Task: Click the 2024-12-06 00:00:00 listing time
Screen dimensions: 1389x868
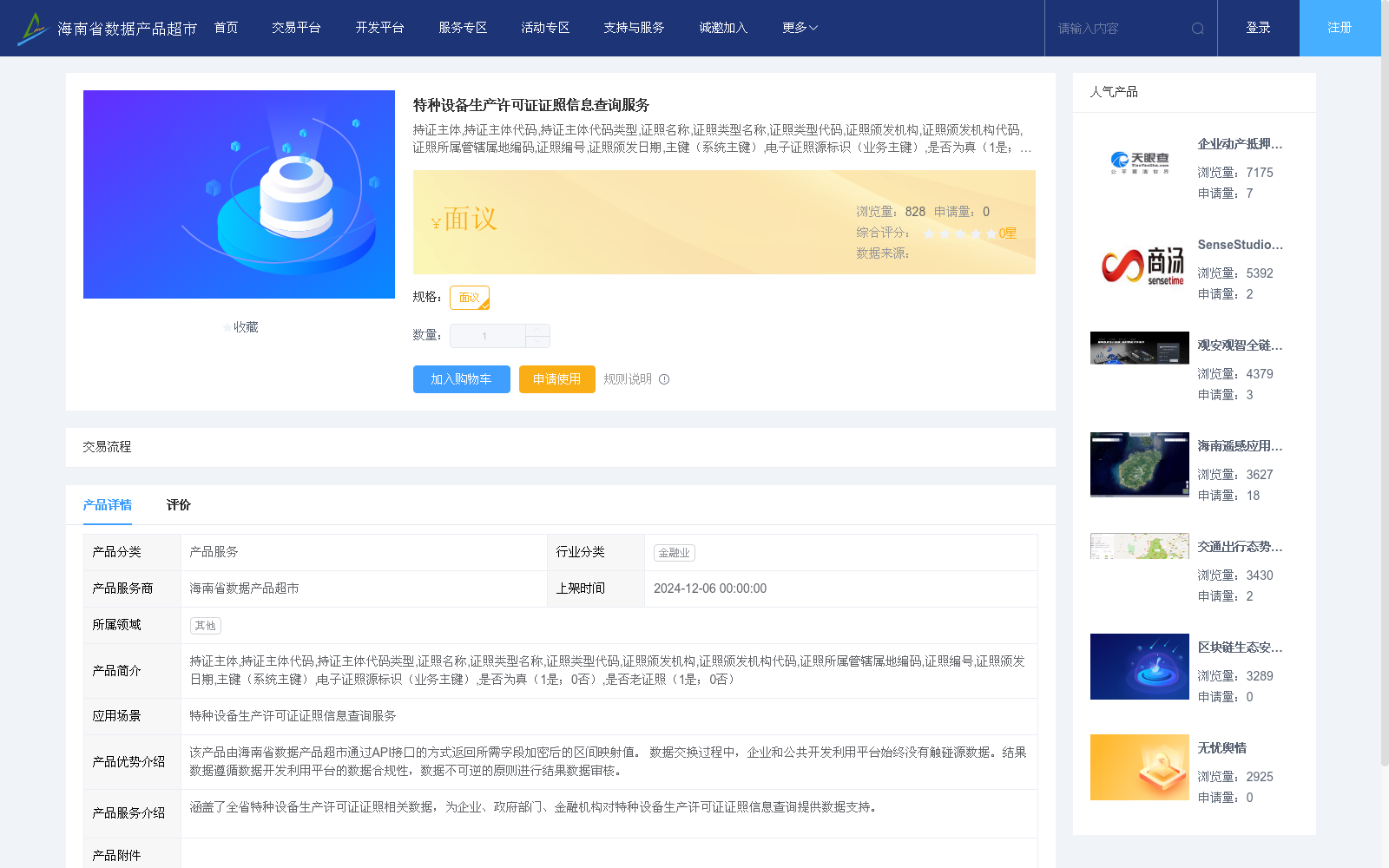Action: [x=710, y=589]
